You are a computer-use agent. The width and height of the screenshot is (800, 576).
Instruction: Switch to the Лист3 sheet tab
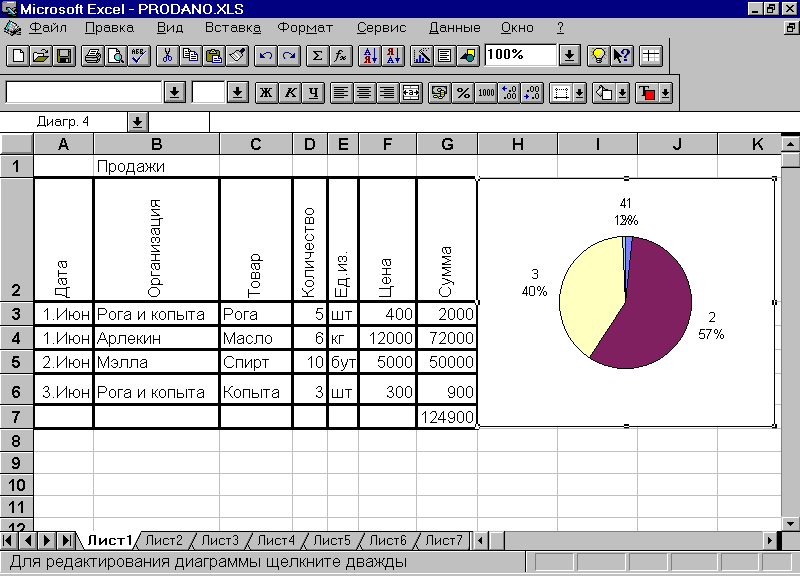coord(220,541)
